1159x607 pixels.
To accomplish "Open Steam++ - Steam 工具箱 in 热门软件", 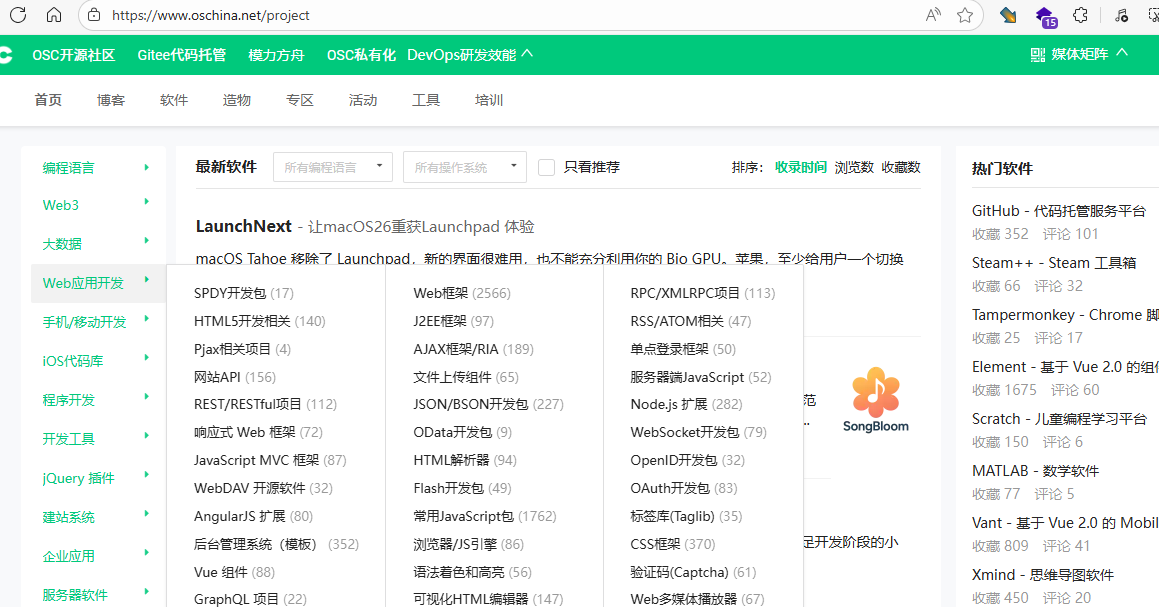I will click(x=1054, y=262).
